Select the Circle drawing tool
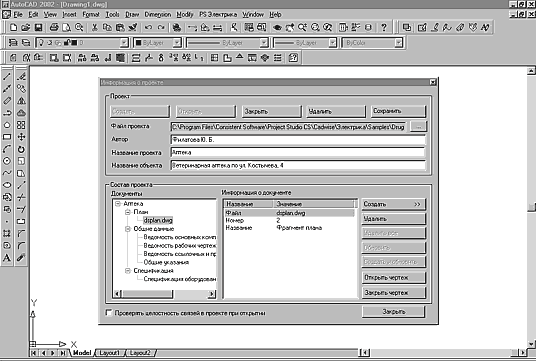The image size is (536, 361). 7,161
